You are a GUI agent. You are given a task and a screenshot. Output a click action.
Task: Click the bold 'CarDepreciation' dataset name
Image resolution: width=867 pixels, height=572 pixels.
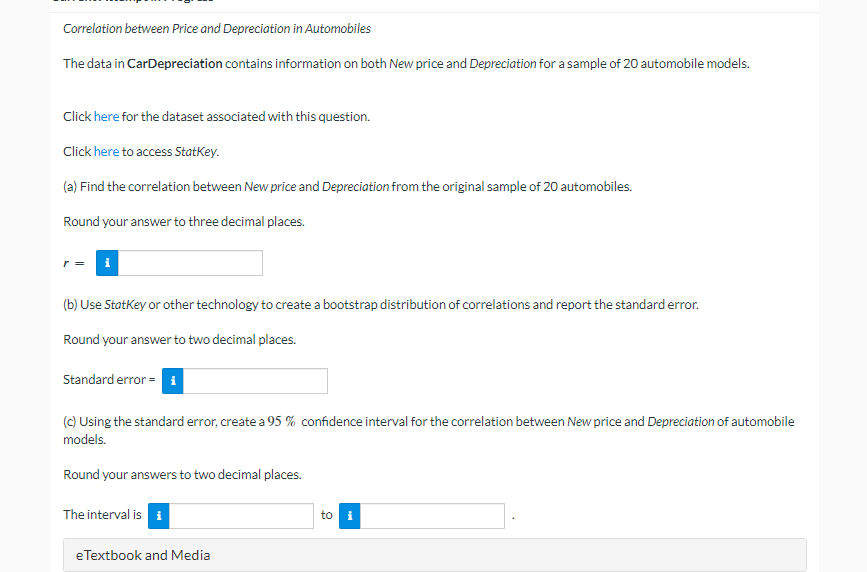tap(175, 64)
